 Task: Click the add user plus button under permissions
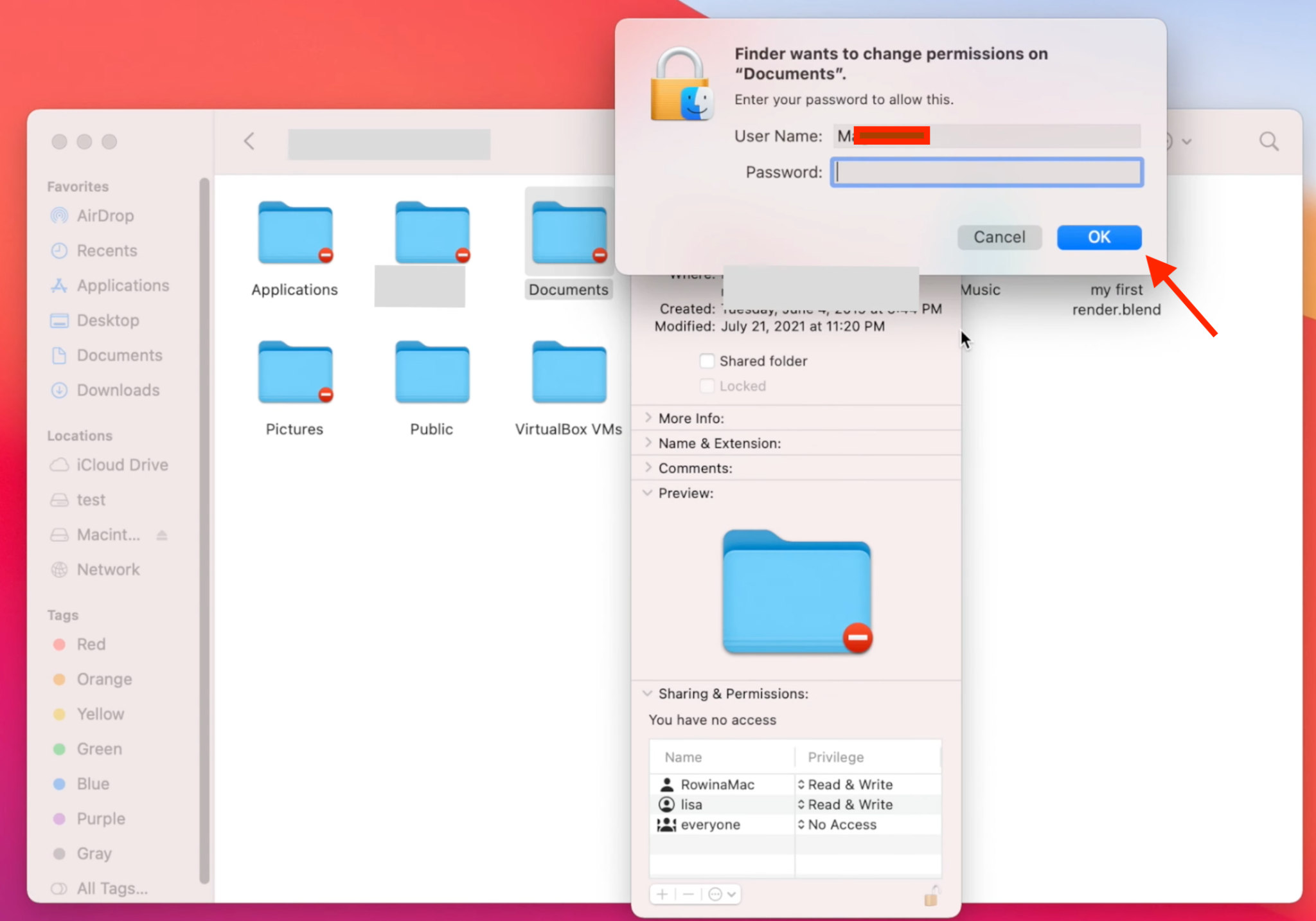click(662, 893)
